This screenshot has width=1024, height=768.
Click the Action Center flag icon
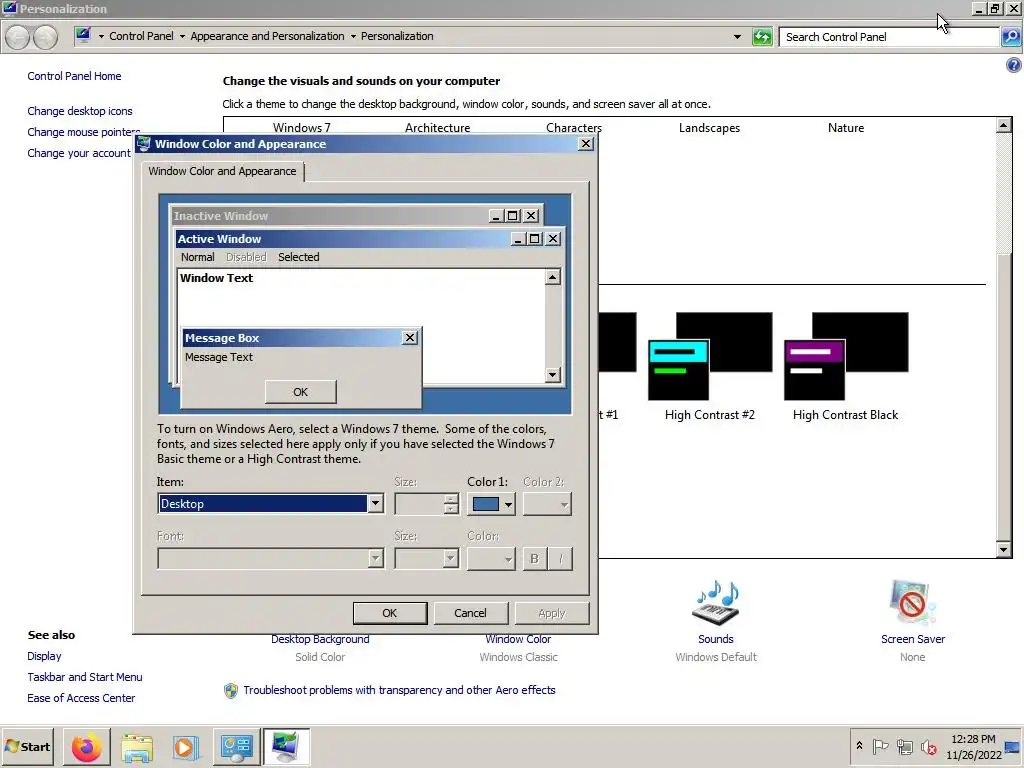click(x=880, y=746)
